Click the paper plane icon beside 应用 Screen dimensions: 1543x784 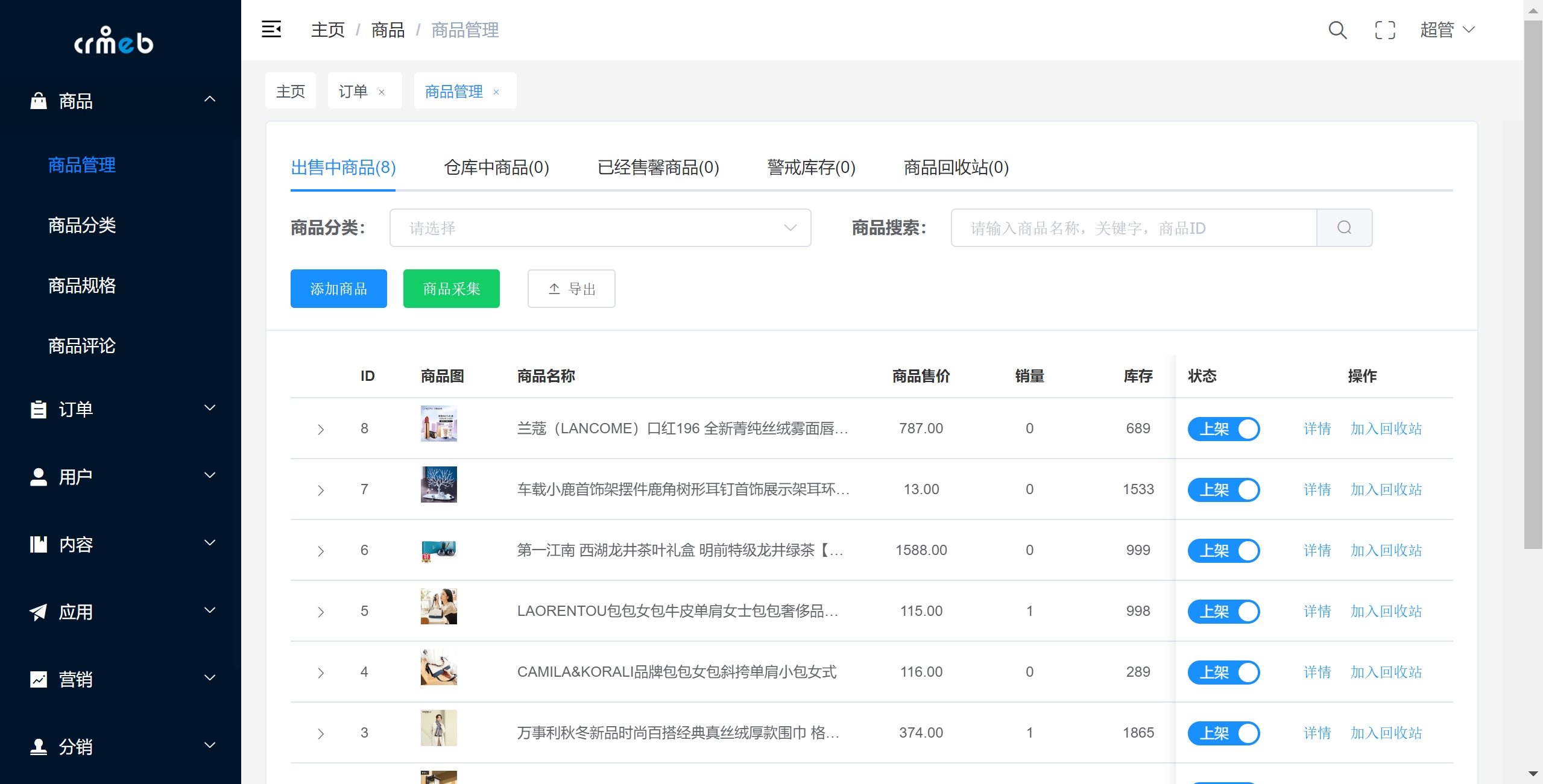(x=39, y=612)
